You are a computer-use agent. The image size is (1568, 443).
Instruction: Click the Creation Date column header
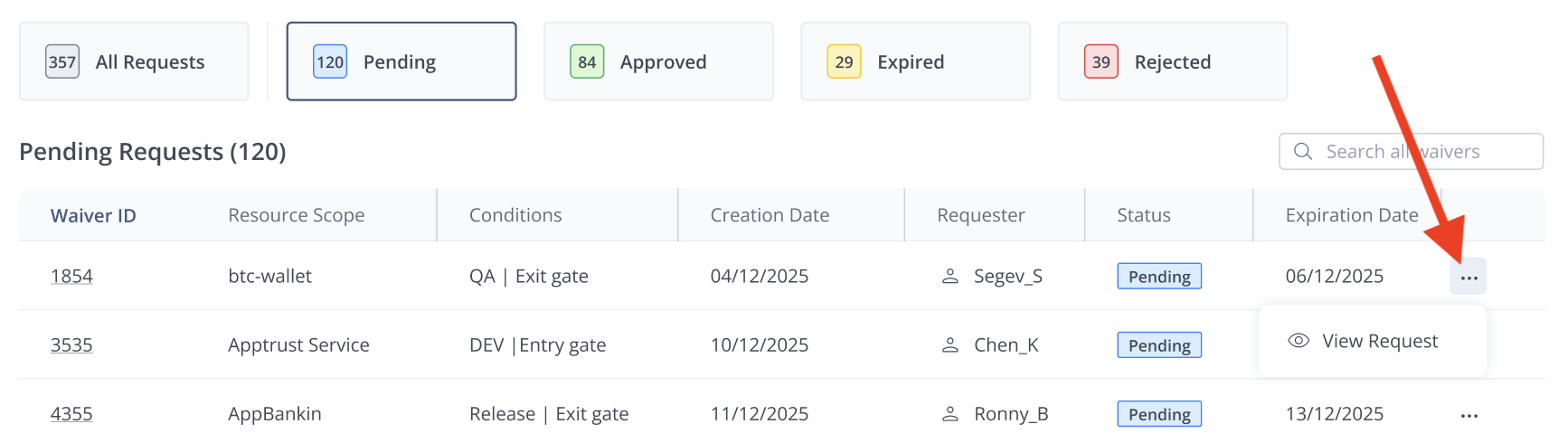(770, 215)
